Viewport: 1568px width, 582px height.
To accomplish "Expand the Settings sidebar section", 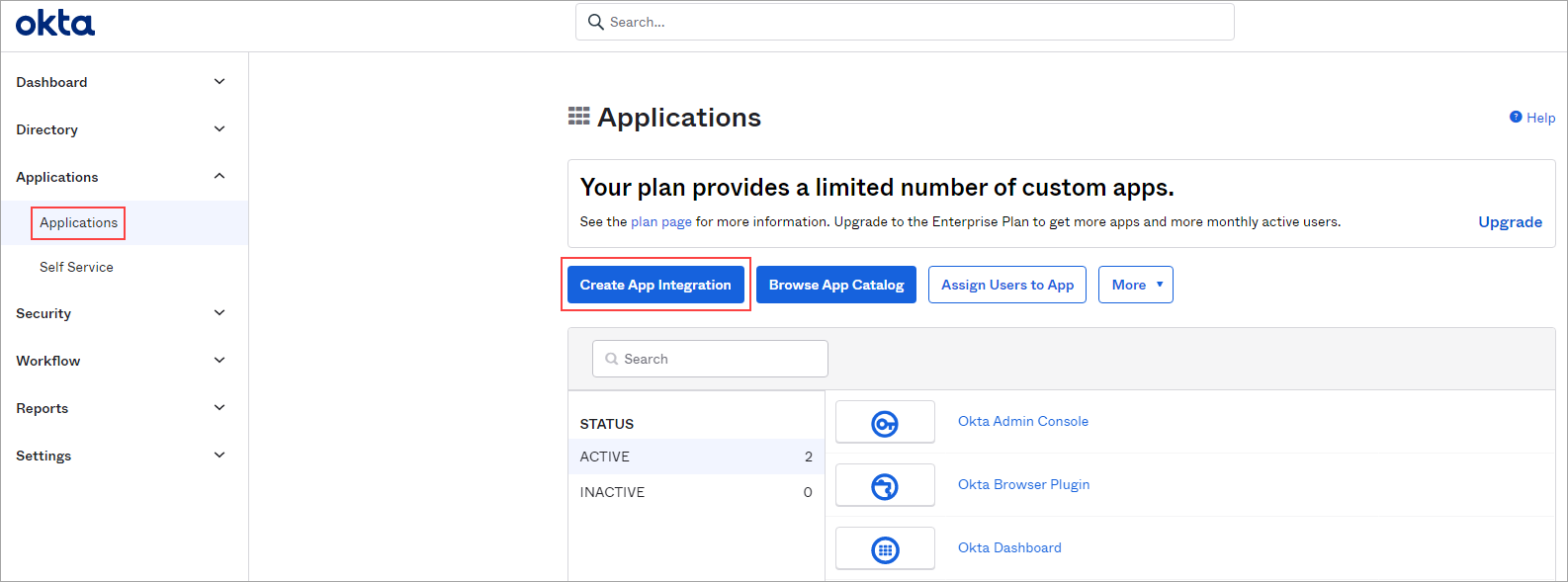I will coord(219,456).
